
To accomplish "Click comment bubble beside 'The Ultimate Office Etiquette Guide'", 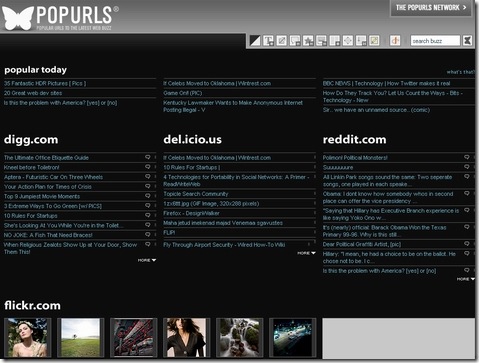I will coord(148,157).
